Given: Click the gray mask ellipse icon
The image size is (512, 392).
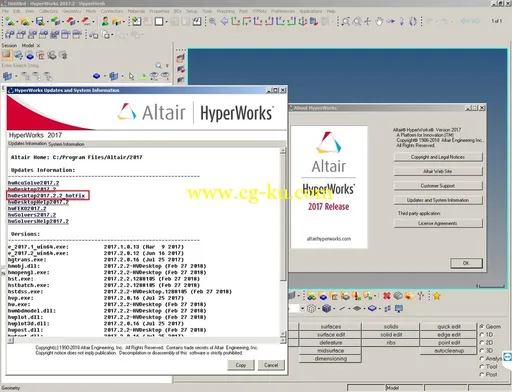Looking at the screenshot, I should coord(398,296).
